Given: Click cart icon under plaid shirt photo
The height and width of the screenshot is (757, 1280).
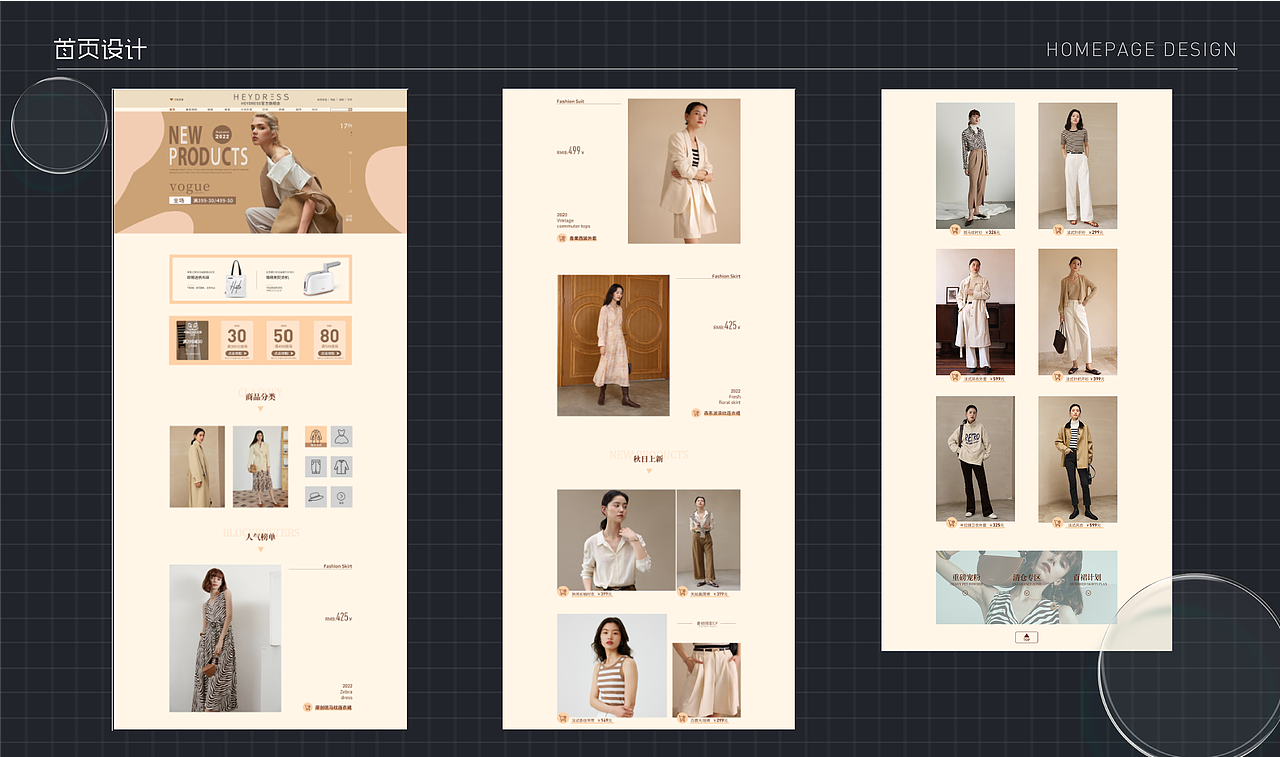Looking at the screenshot, I should 955,230.
